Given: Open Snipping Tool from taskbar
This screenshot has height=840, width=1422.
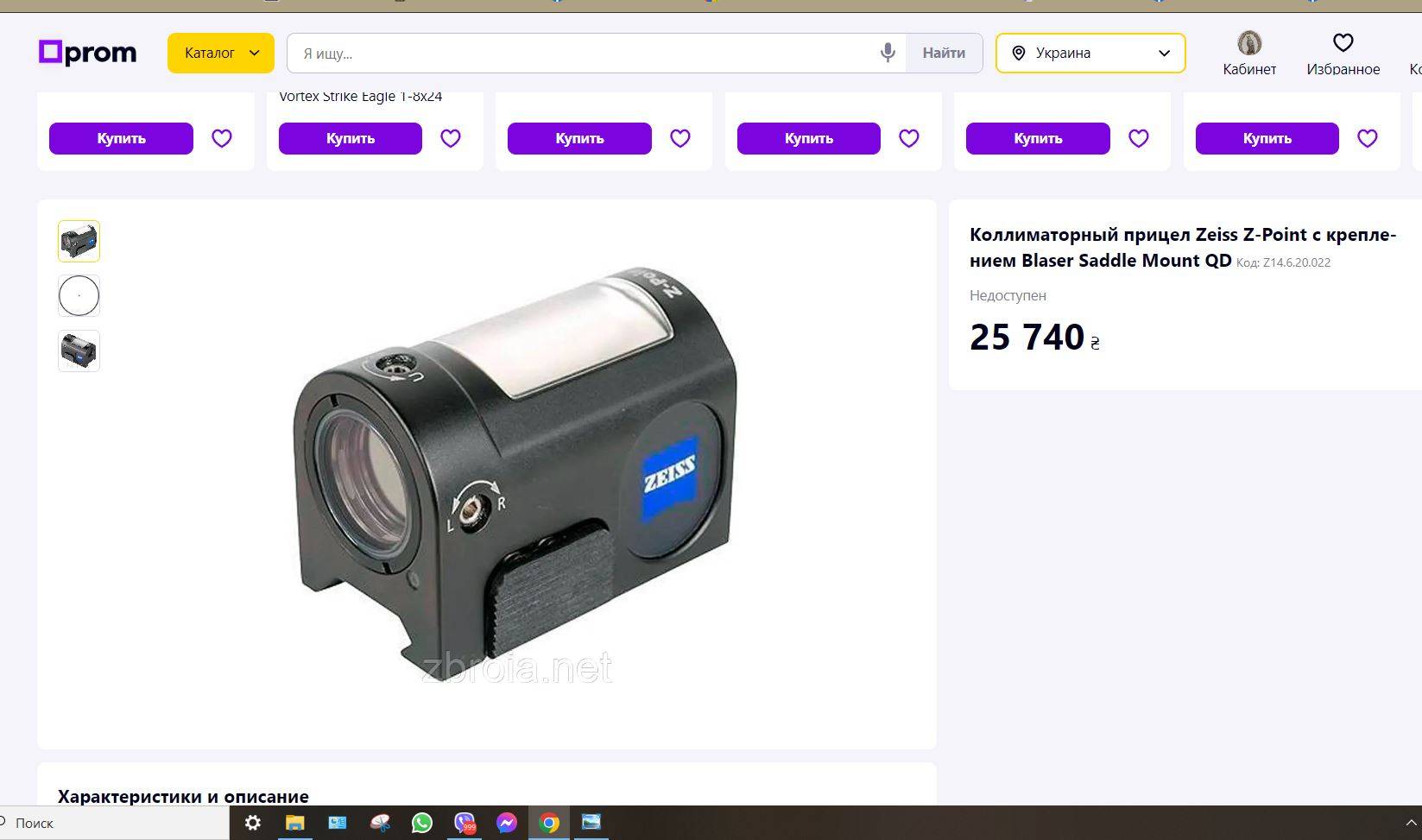Looking at the screenshot, I should pos(380,823).
